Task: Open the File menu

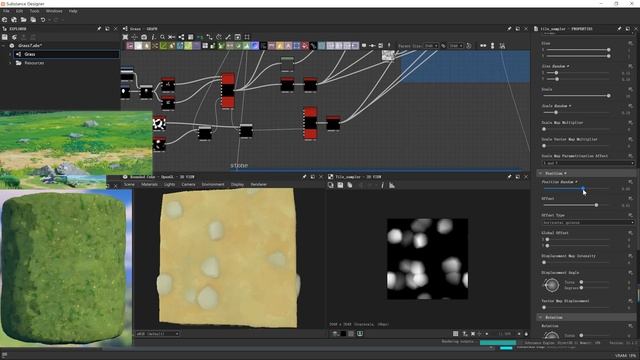Action: (x=6, y=11)
